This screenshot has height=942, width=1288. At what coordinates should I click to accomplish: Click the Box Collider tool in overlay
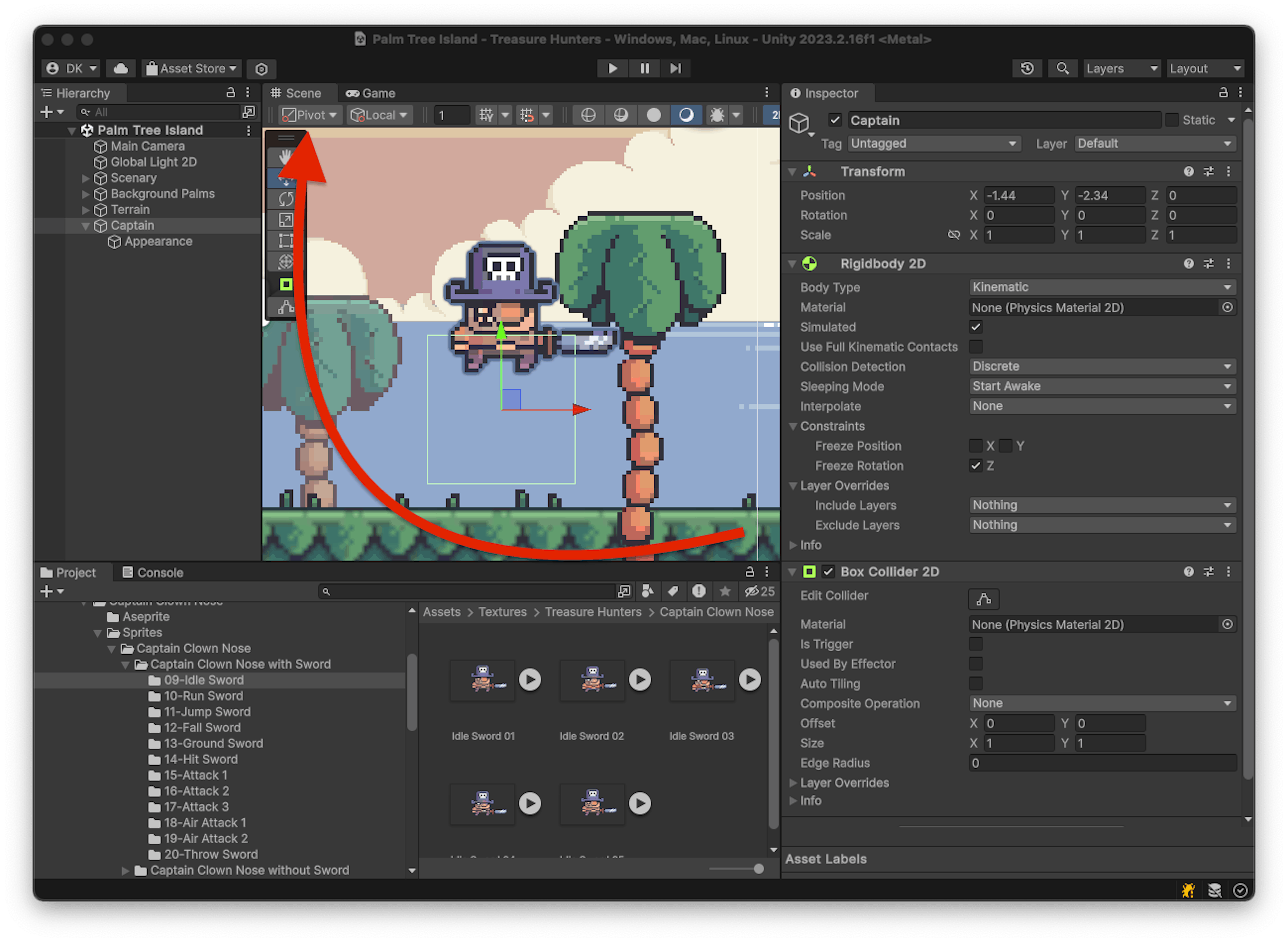(x=286, y=284)
